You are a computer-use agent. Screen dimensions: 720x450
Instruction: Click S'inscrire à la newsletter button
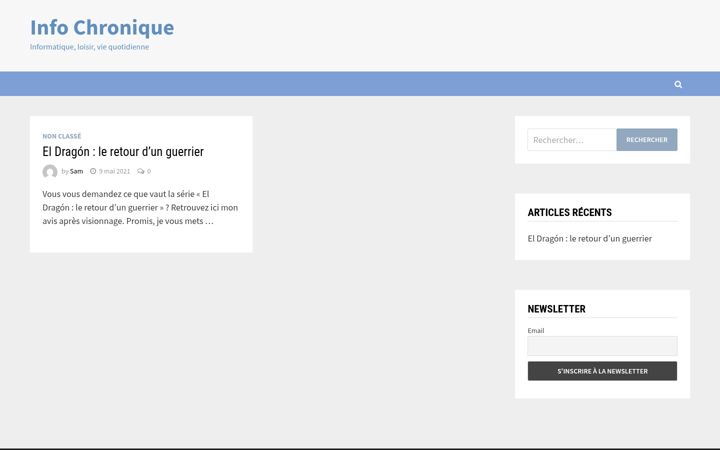pos(602,371)
